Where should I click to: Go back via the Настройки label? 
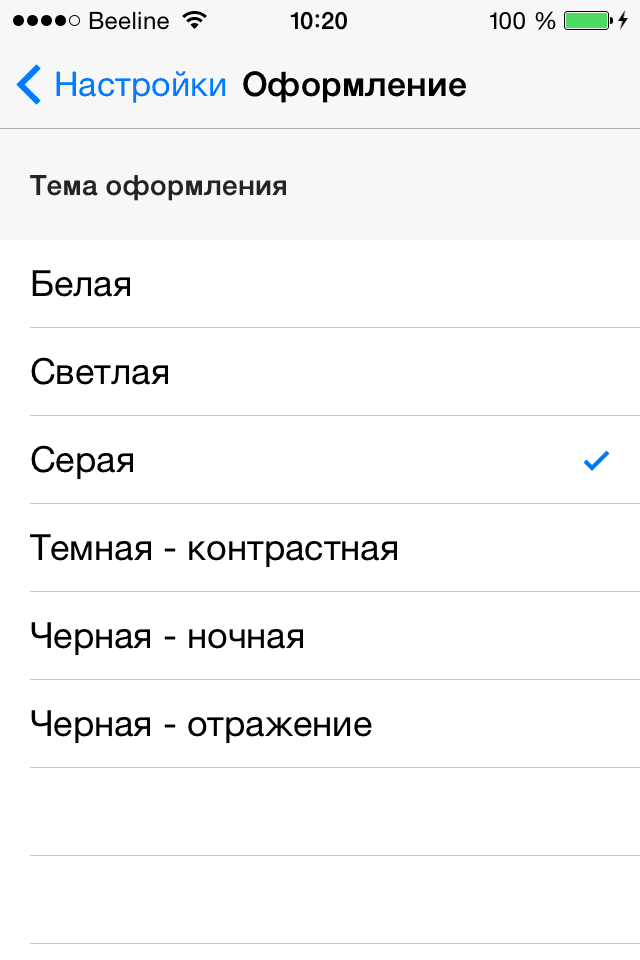[140, 85]
